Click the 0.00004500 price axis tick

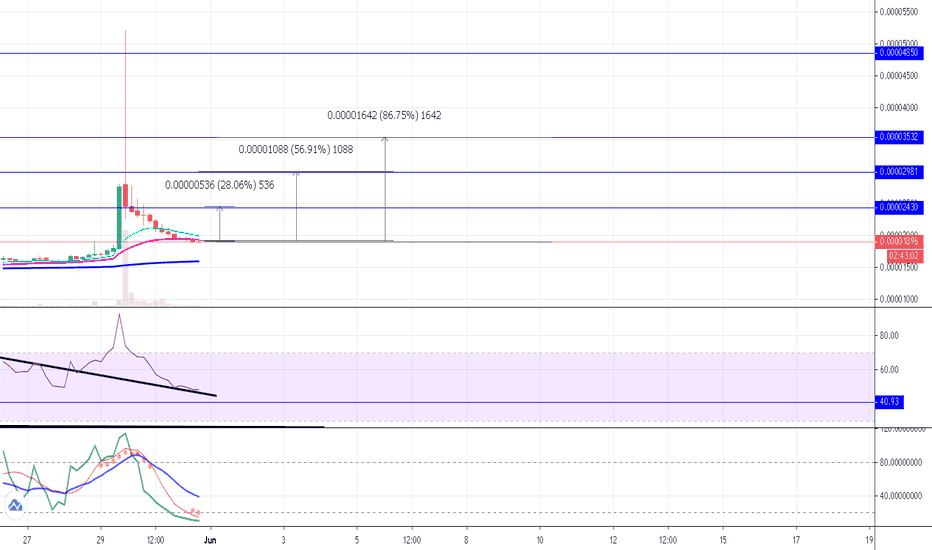pyautogui.click(x=899, y=76)
